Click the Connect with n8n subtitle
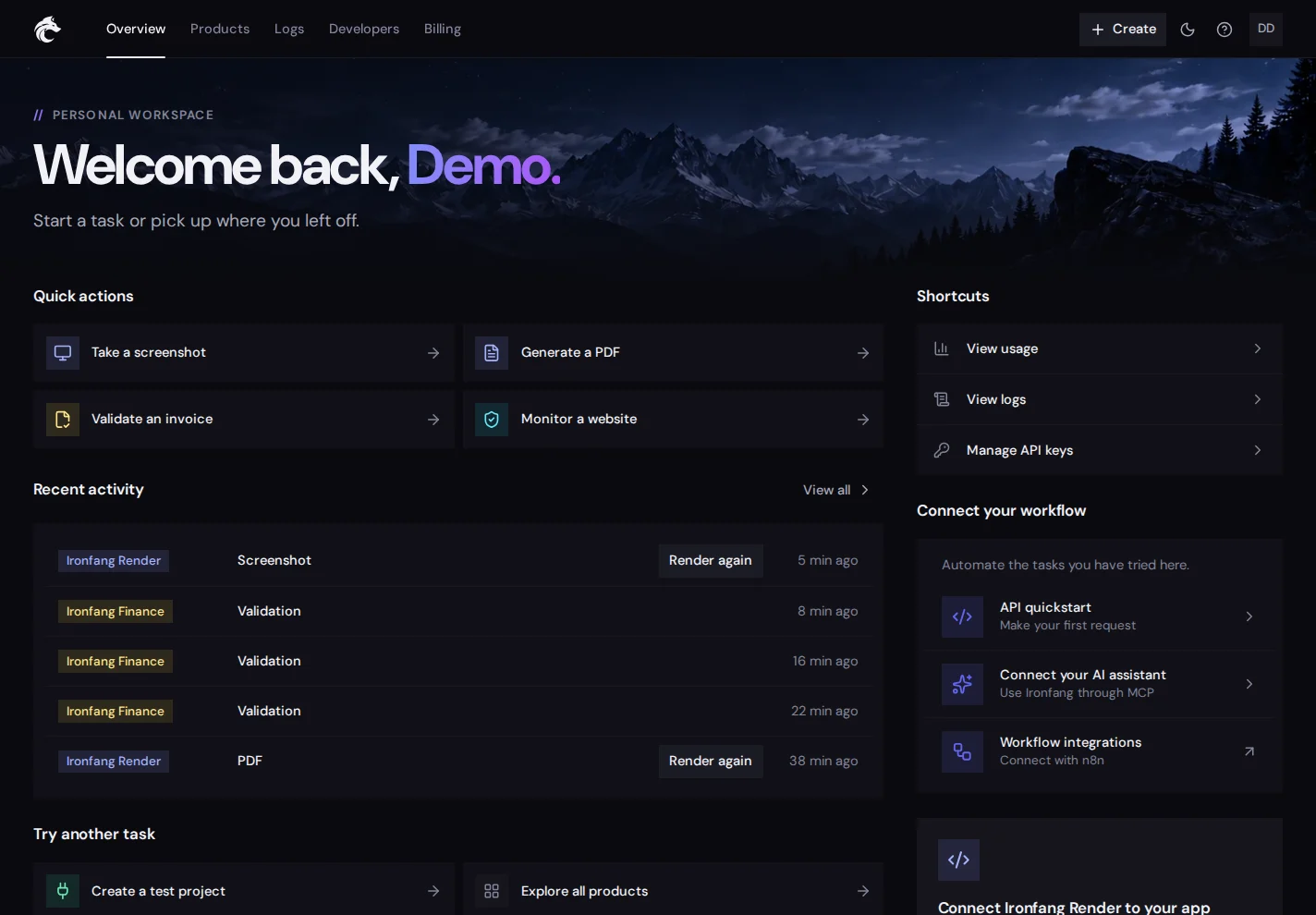Viewport: 1316px width, 915px height. 1052,761
